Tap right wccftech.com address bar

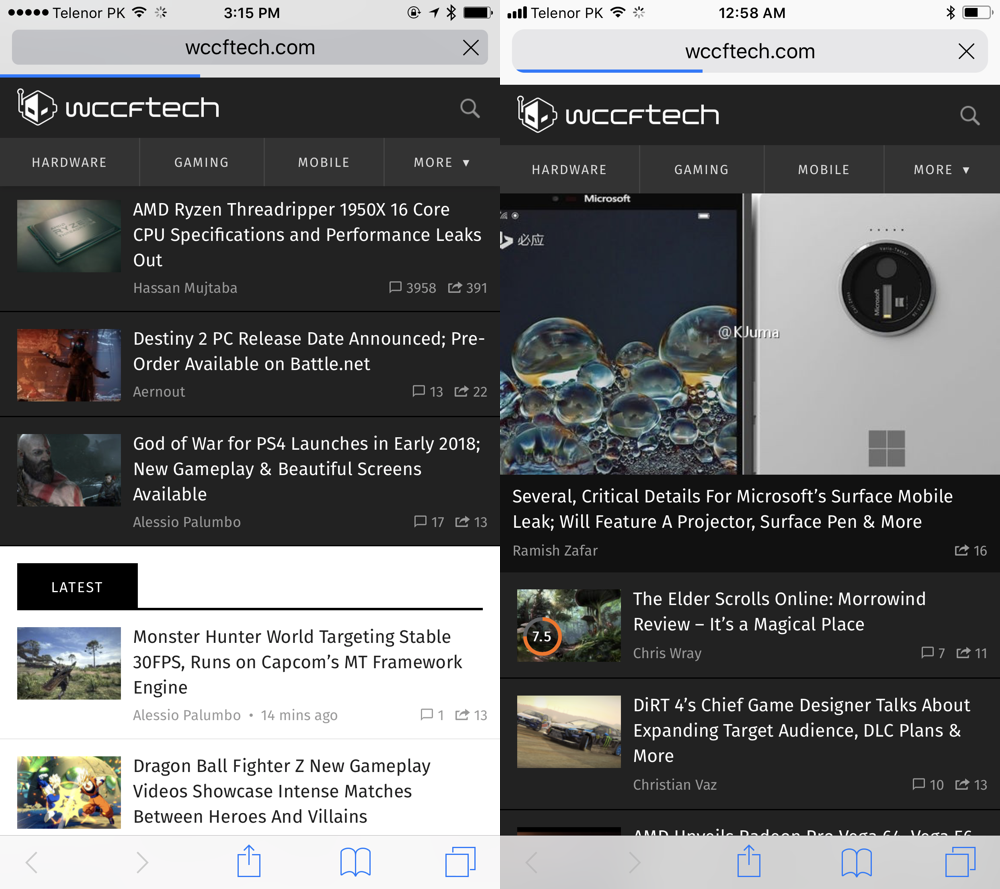750,51
